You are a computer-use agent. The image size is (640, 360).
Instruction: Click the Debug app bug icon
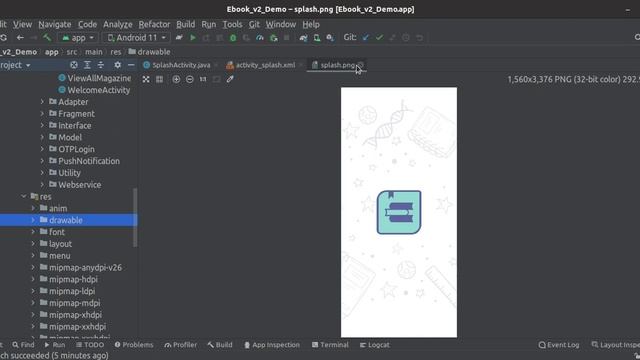[x=233, y=38]
